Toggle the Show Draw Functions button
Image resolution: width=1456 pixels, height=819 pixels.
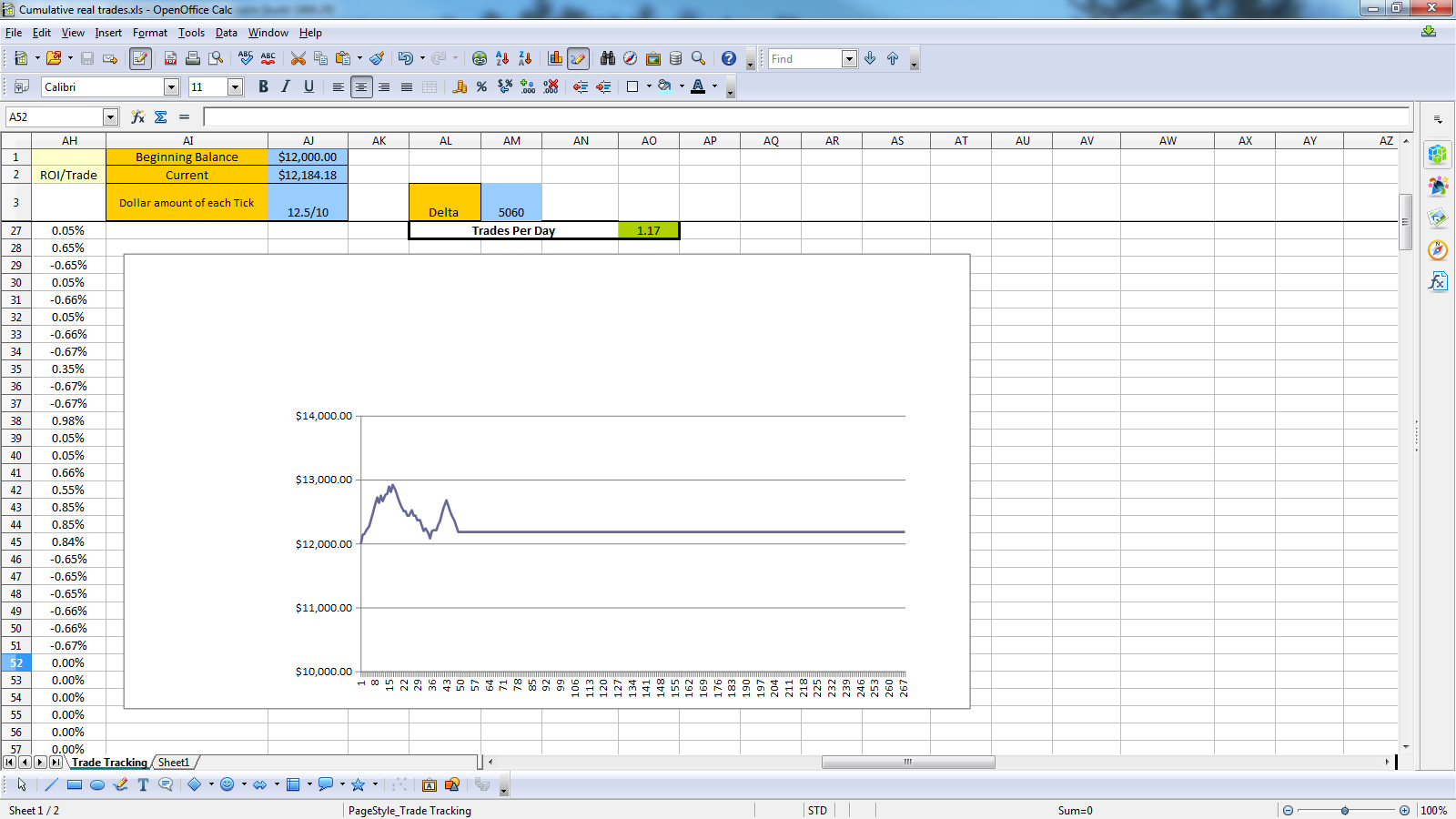578,58
